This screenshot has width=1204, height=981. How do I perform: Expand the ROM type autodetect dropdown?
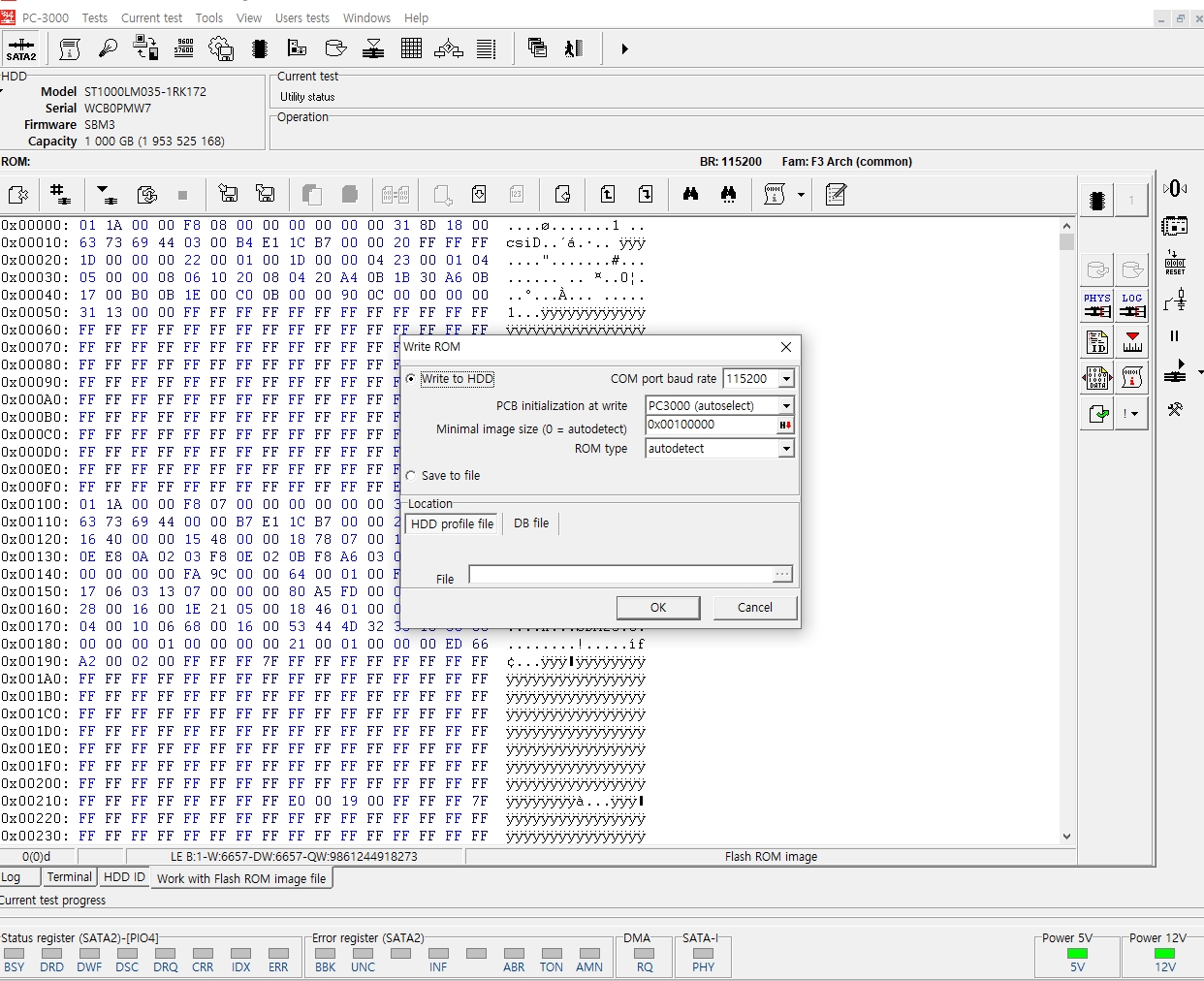point(786,449)
